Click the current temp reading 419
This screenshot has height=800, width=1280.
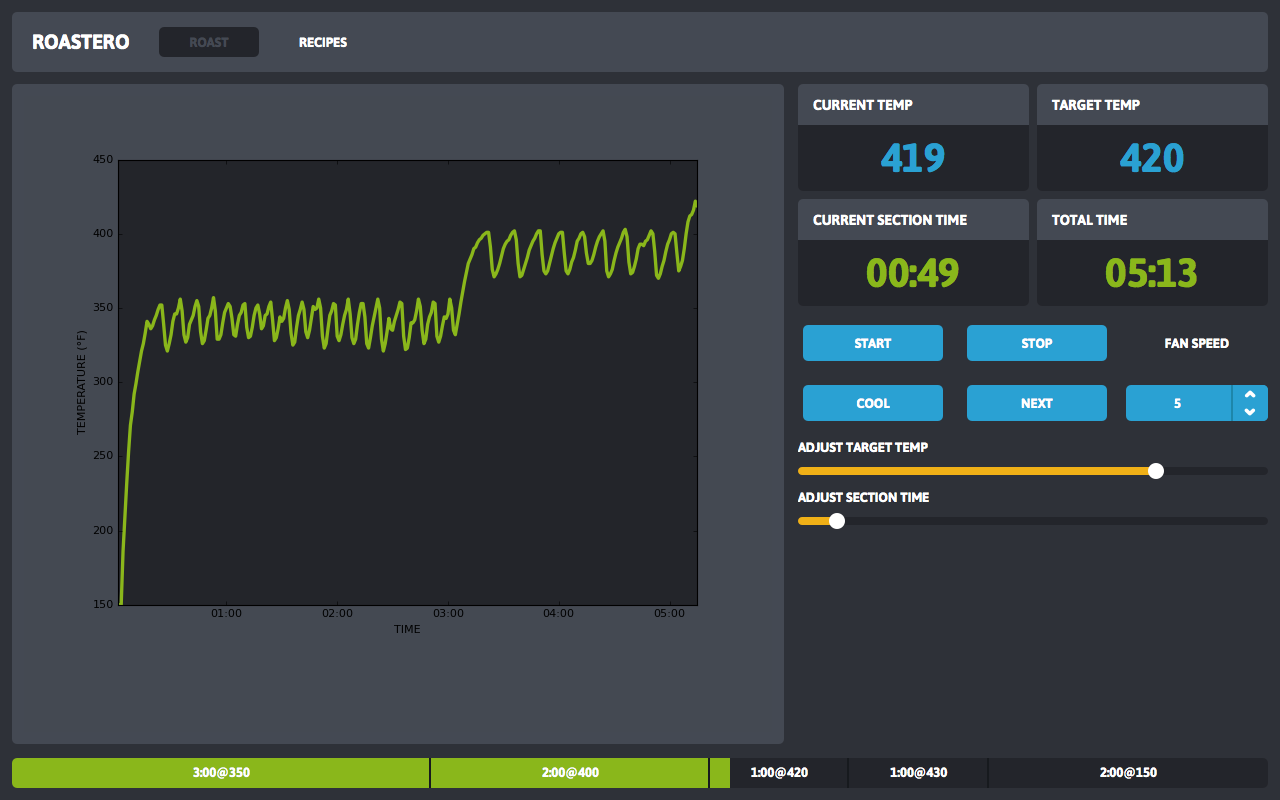pos(913,158)
